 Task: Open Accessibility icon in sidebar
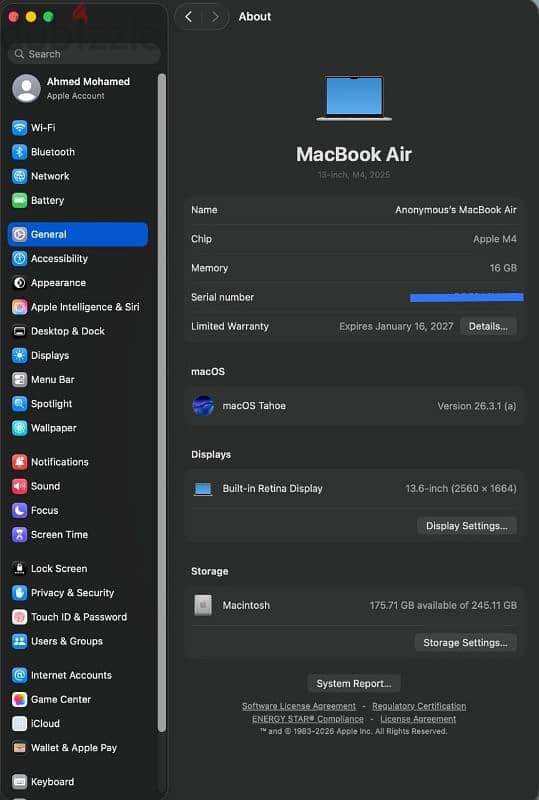click(x=19, y=259)
